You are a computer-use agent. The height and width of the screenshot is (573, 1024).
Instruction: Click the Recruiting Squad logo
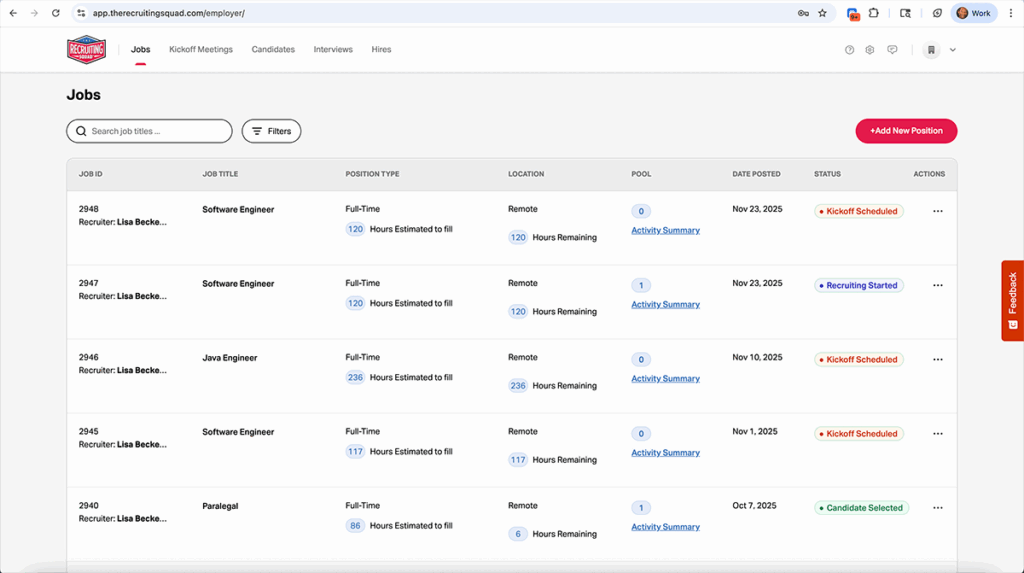coord(86,49)
